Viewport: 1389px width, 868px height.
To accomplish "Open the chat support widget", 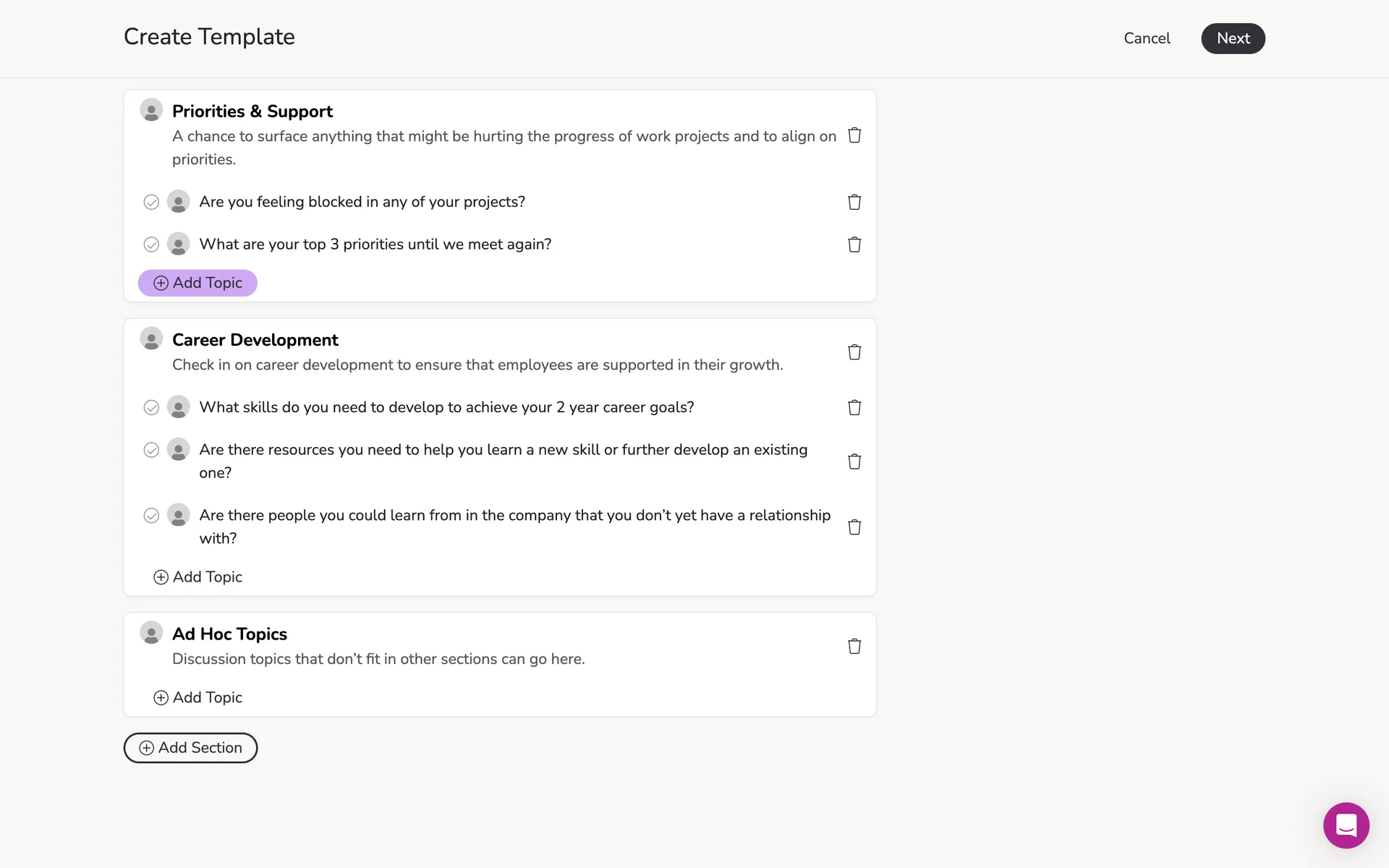I will [1346, 825].
